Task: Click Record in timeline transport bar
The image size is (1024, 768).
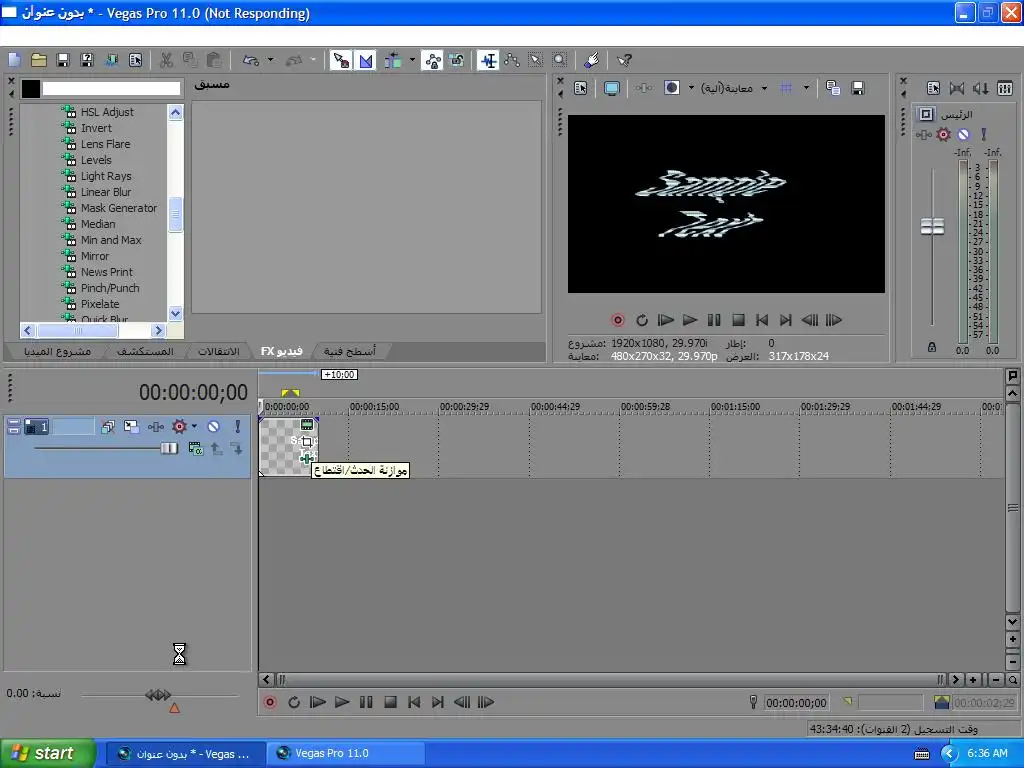Action: click(x=270, y=702)
